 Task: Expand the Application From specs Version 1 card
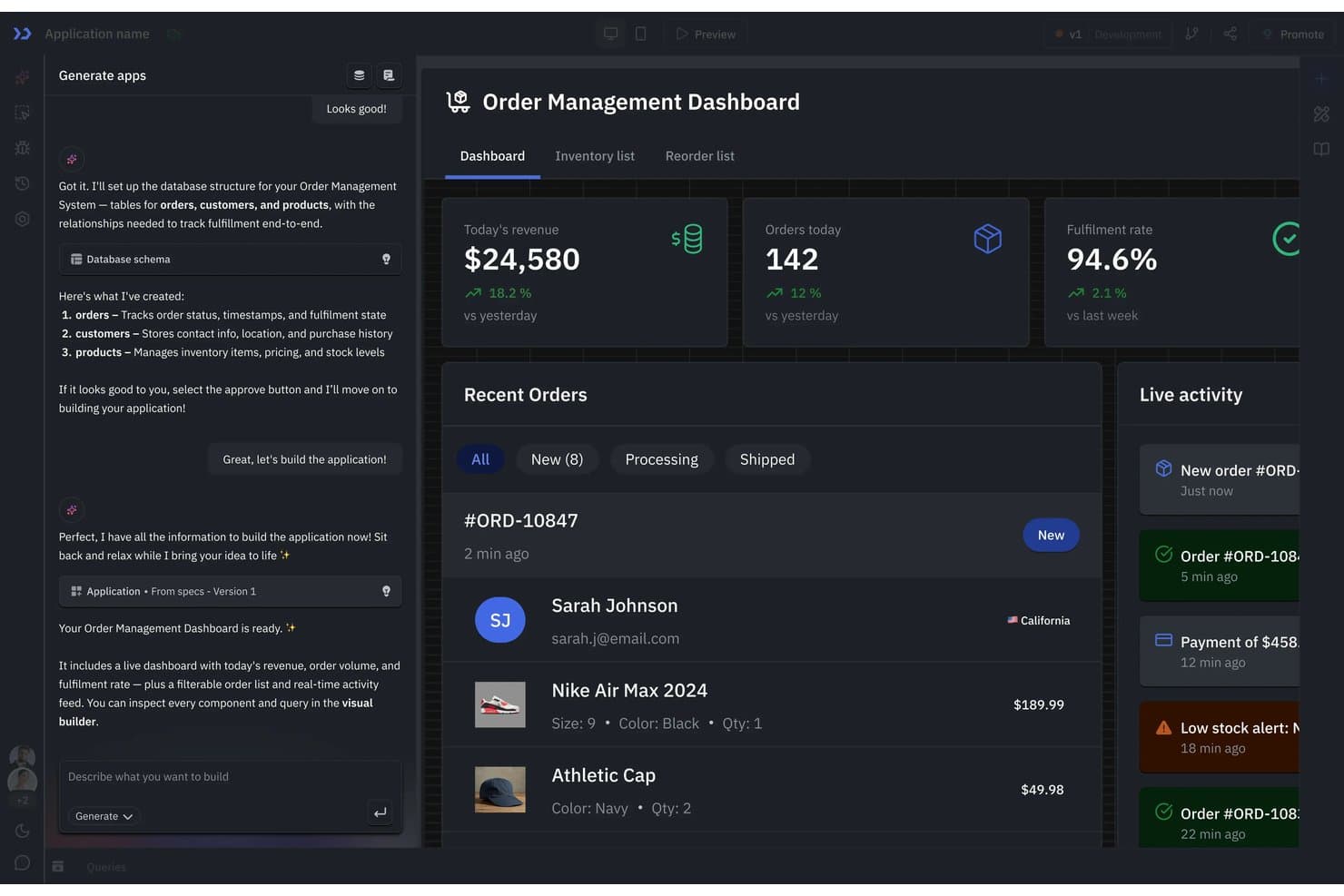[x=230, y=591]
